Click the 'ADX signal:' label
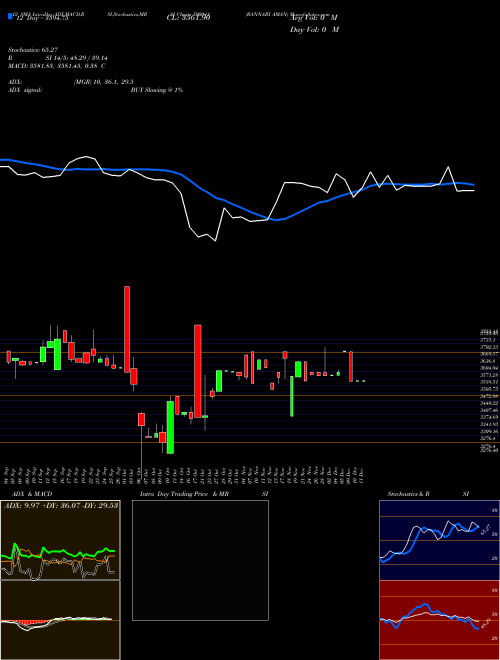 (25, 90)
